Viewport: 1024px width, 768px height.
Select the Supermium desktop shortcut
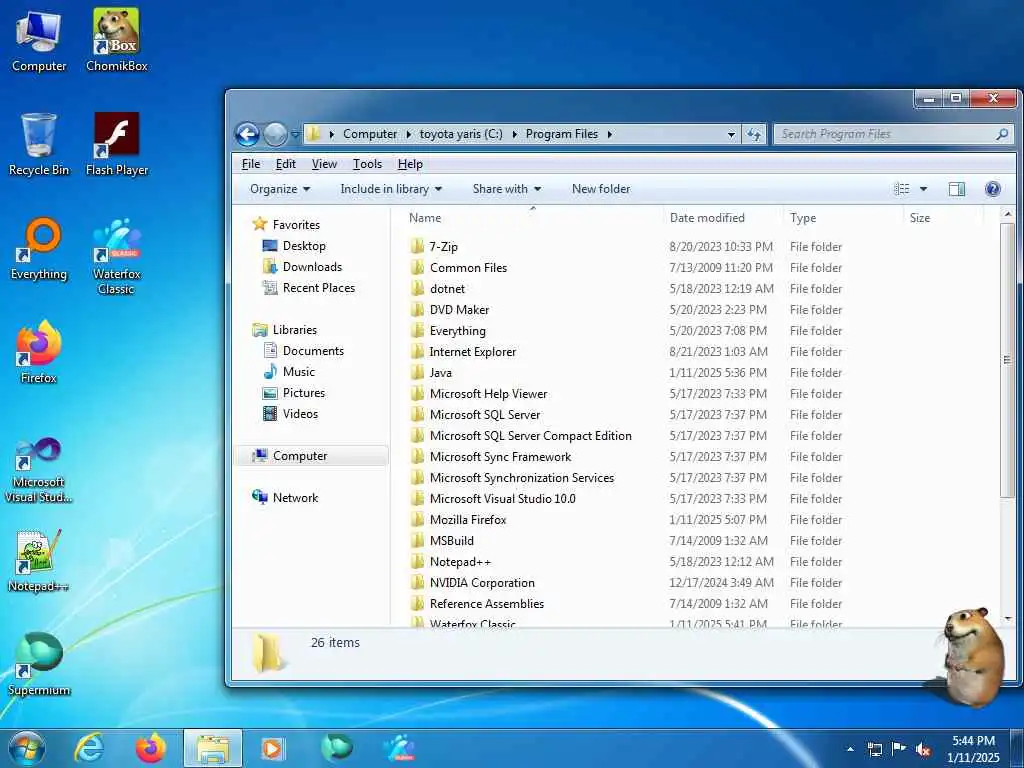(39, 664)
